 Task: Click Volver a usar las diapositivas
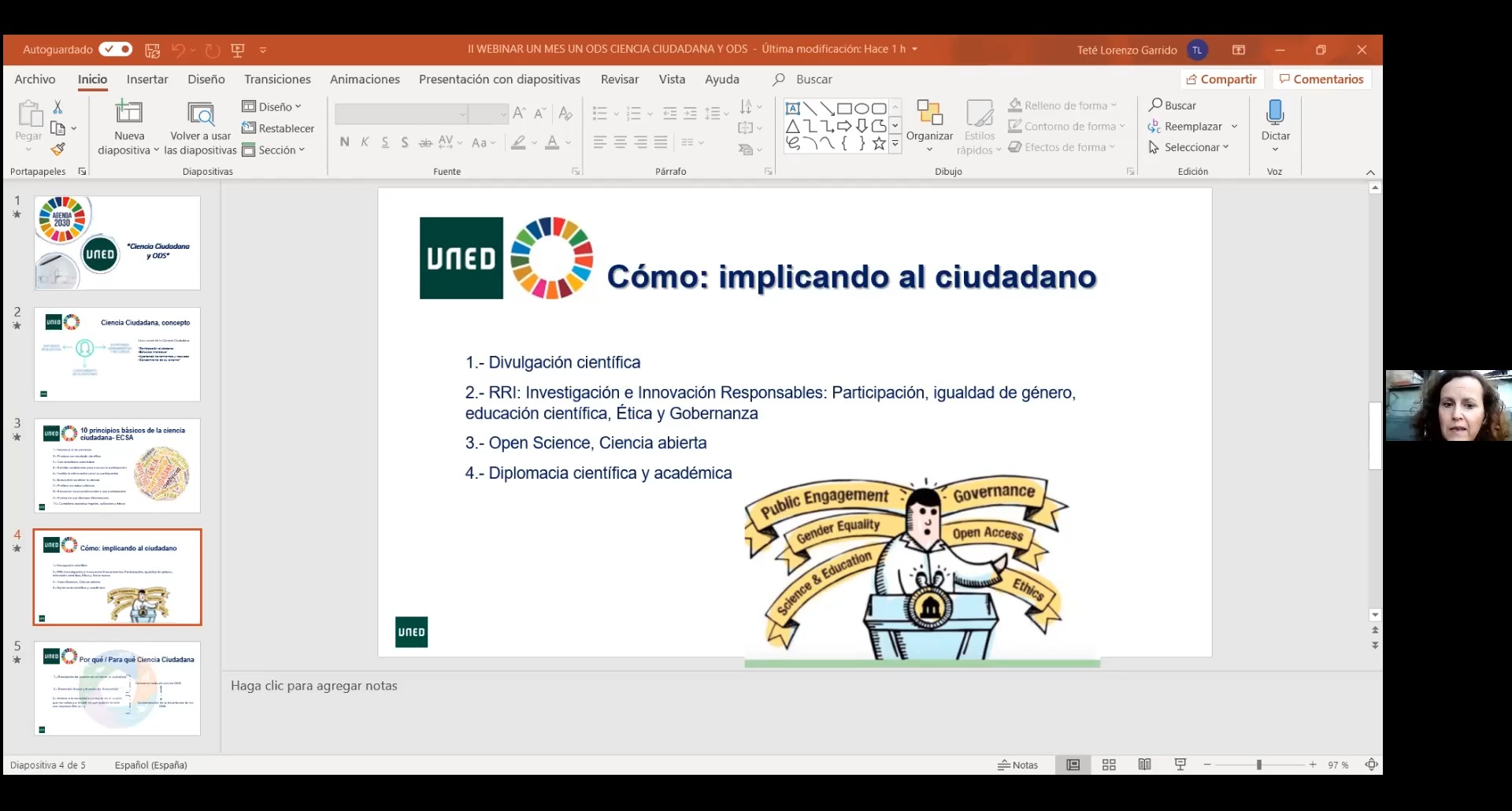tap(201, 128)
